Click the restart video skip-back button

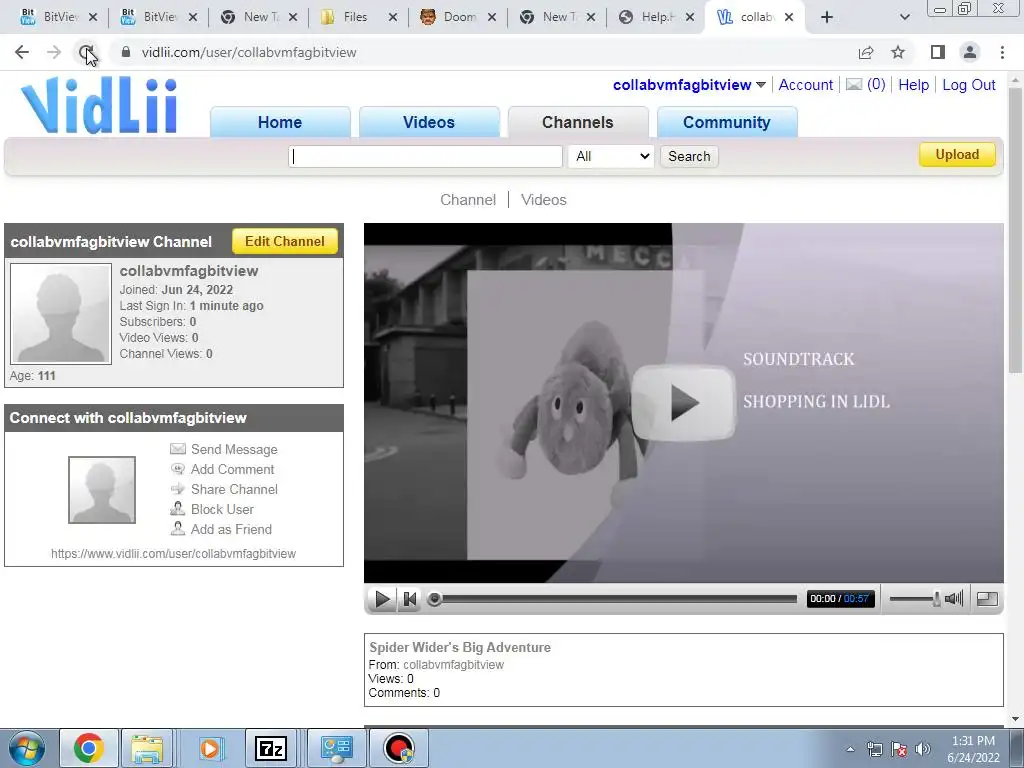pyautogui.click(x=409, y=598)
